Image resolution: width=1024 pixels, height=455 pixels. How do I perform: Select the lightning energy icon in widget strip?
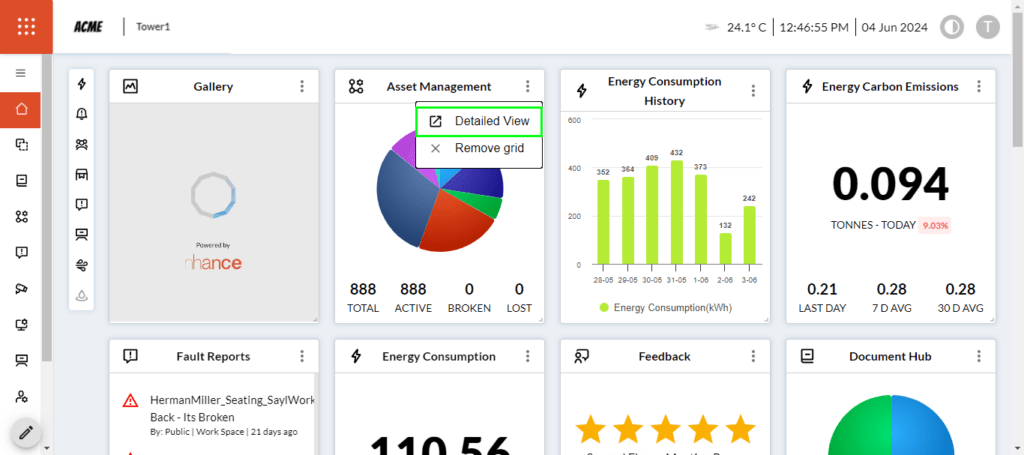tap(81, 84)
